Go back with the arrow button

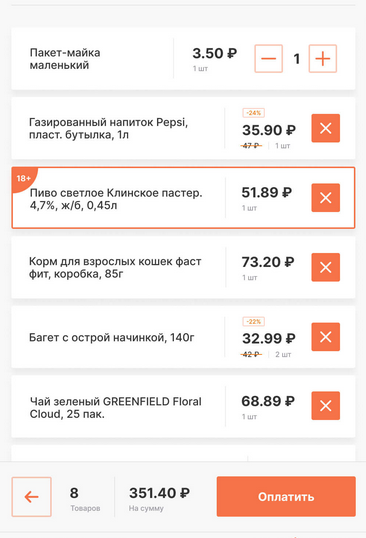pos(32,496)
